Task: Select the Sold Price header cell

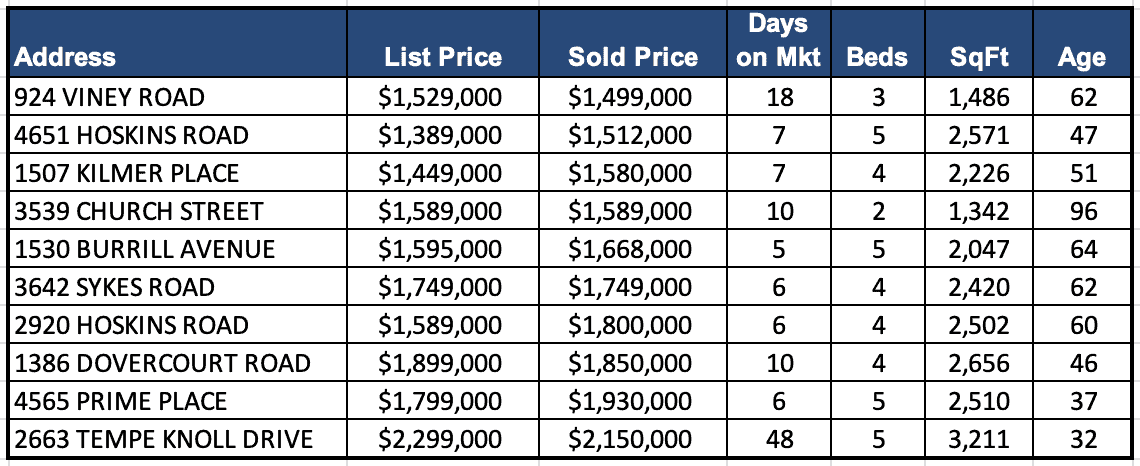Action: [x=632, y=57]
